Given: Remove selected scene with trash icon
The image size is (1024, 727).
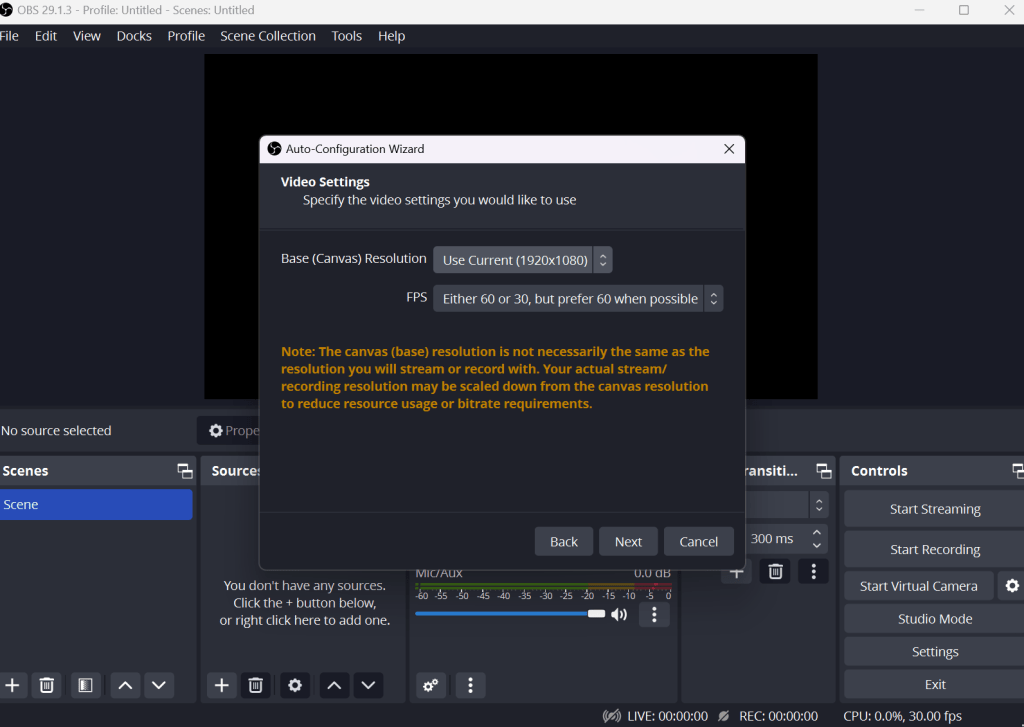Looking at the screenshot, I should point(46,685).
